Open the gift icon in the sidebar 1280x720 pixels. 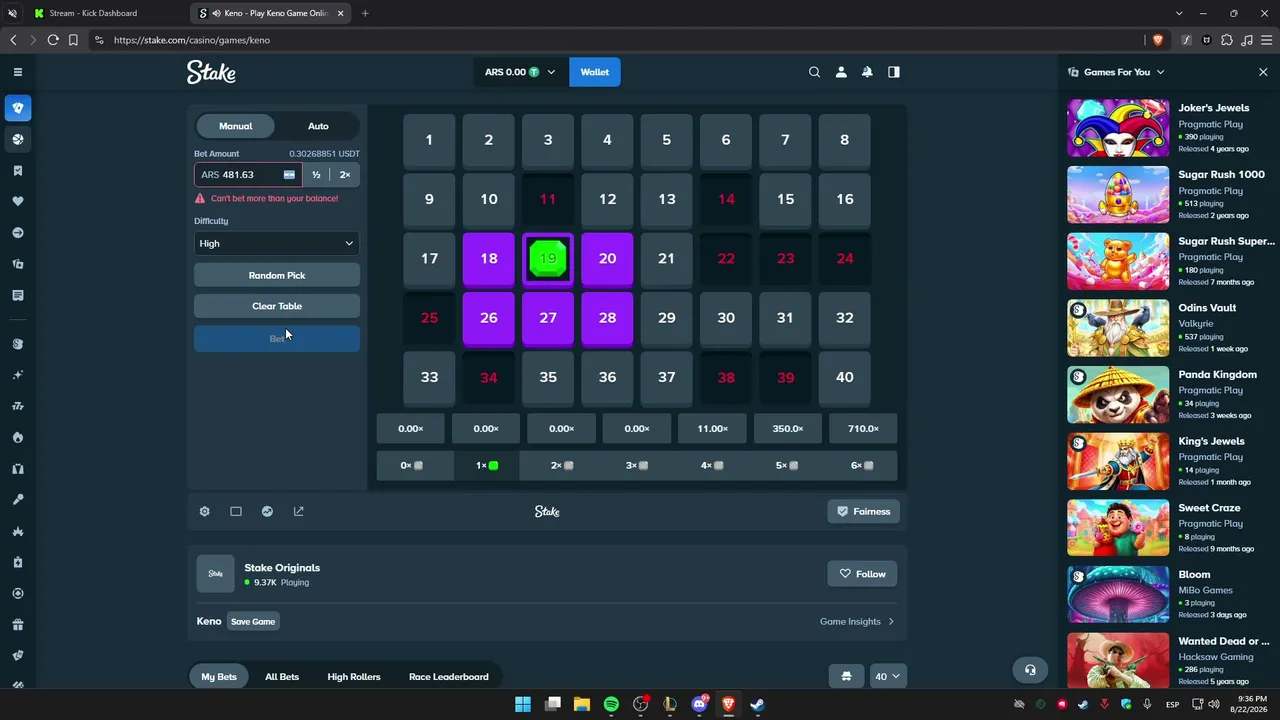click(18, 625)
